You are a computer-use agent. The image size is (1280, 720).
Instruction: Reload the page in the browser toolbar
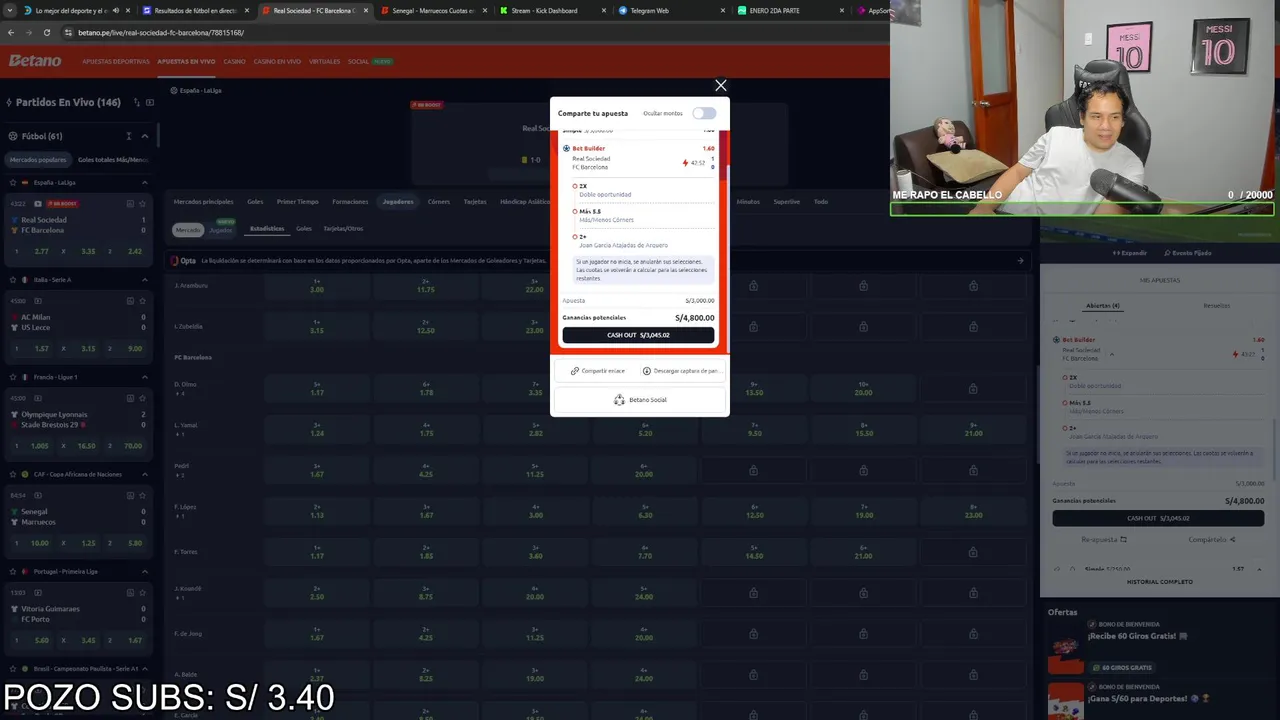coord(47,32)
